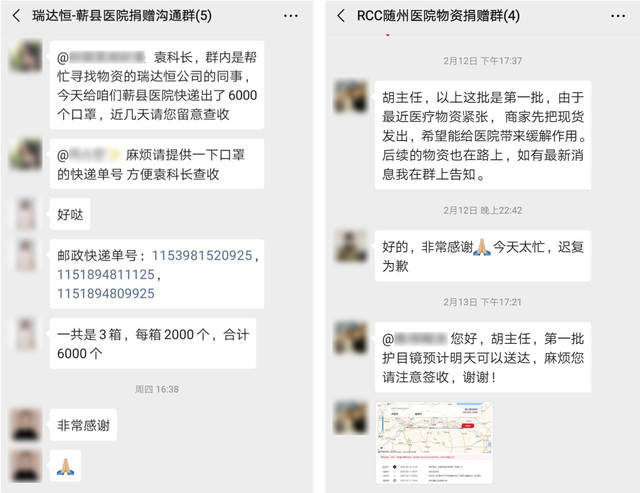The image size is (640, 493).
Task: Tap avatar beside 非常感谢 message
Action: click(x=26, y=424)
